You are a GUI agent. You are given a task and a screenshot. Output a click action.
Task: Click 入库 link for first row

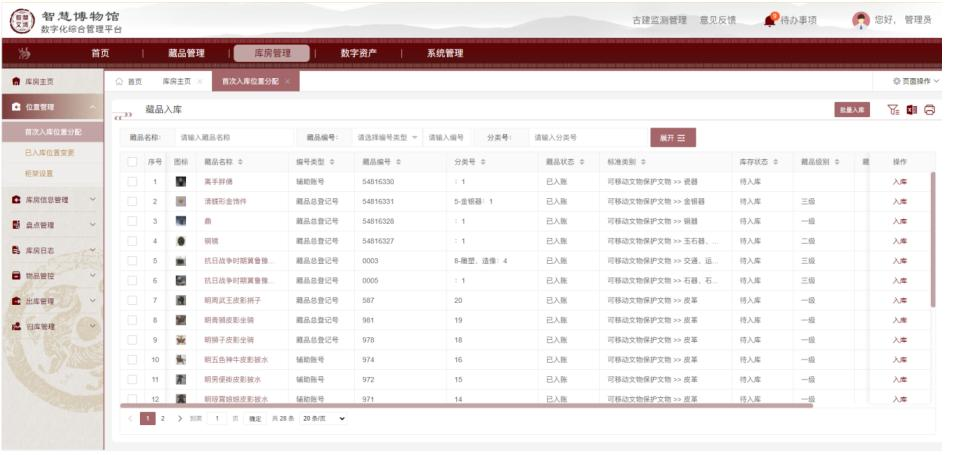point(900,182)
